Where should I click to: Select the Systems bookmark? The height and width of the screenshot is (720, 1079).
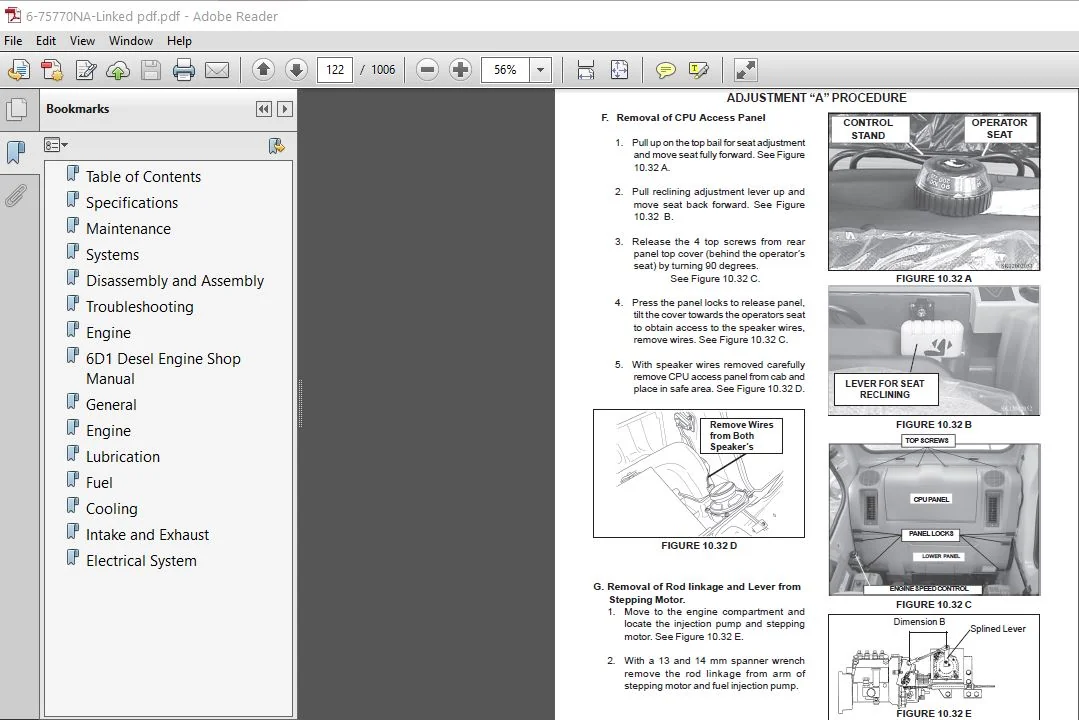pos(112,255)
